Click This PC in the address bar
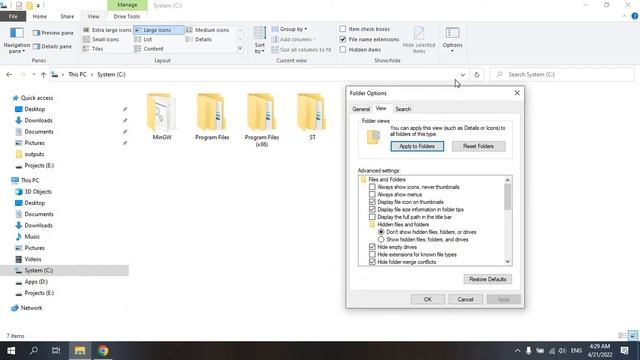Screen dimensions: 640x360 (77, 75)
